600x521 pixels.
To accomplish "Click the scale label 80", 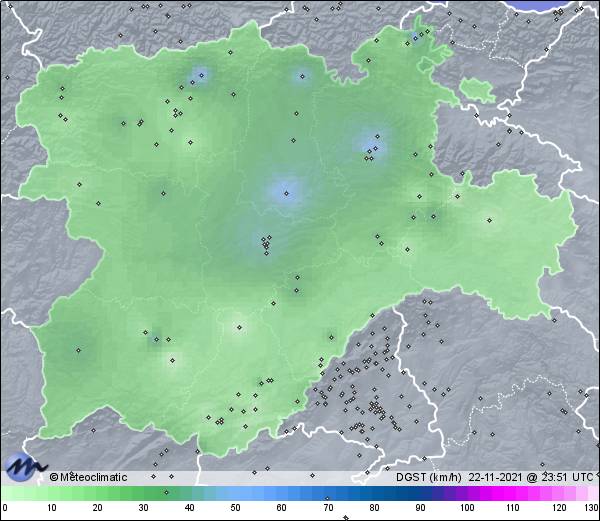I will coord(374,508).
